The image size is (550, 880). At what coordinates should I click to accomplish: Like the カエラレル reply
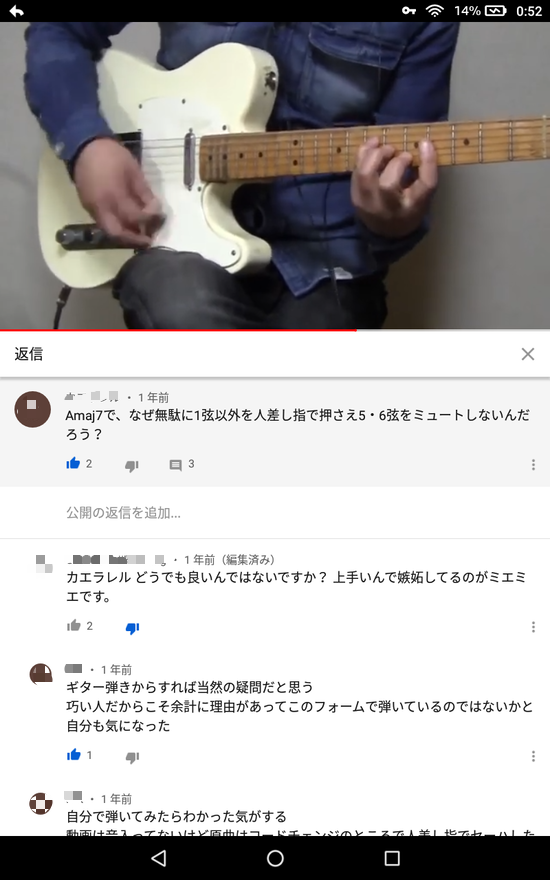coord(74,626)
